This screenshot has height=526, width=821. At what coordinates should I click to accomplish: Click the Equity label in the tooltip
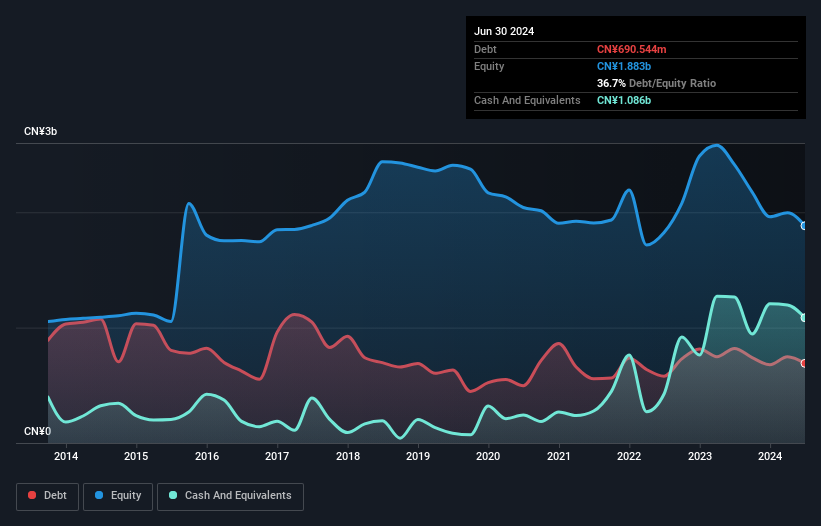(x=489, y=66)
